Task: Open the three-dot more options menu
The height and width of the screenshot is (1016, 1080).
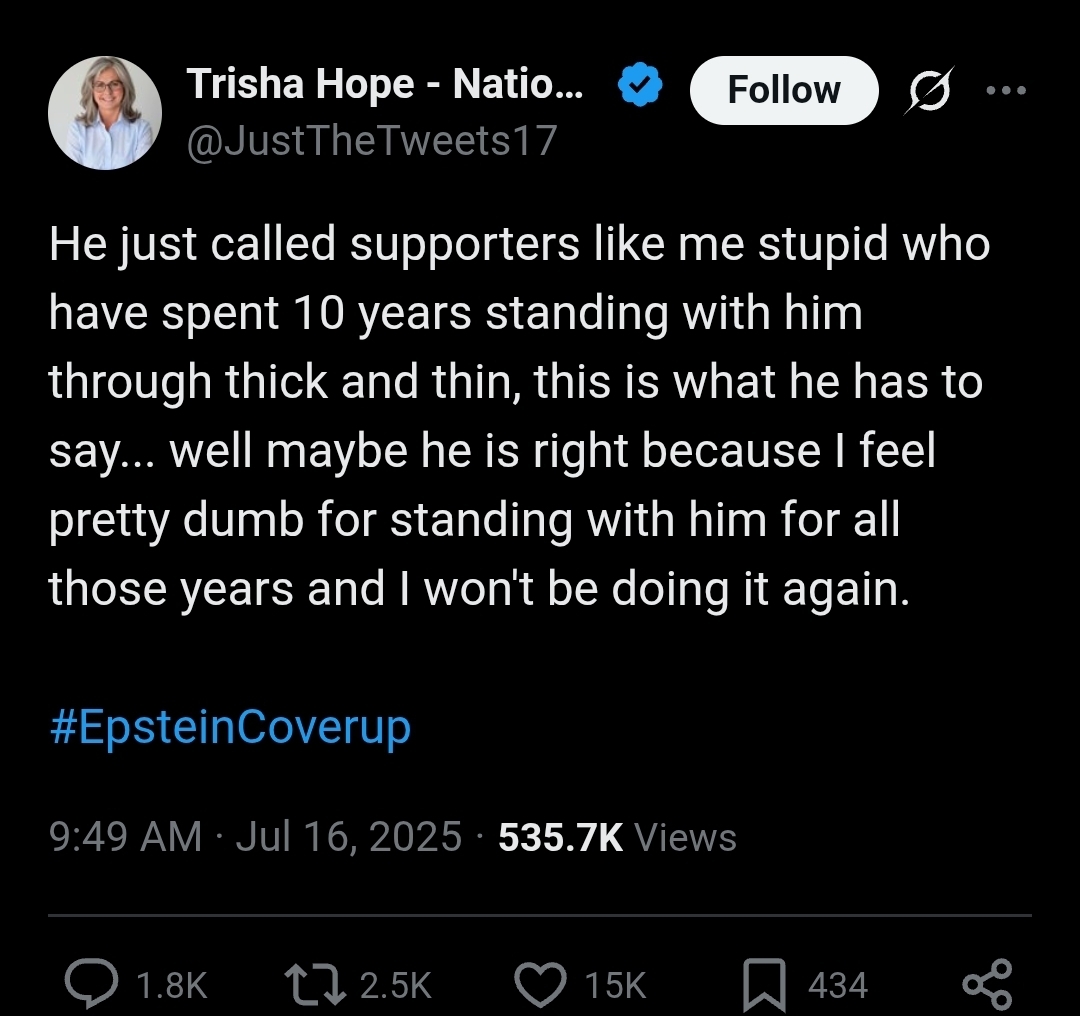Action: (1005, 90)
